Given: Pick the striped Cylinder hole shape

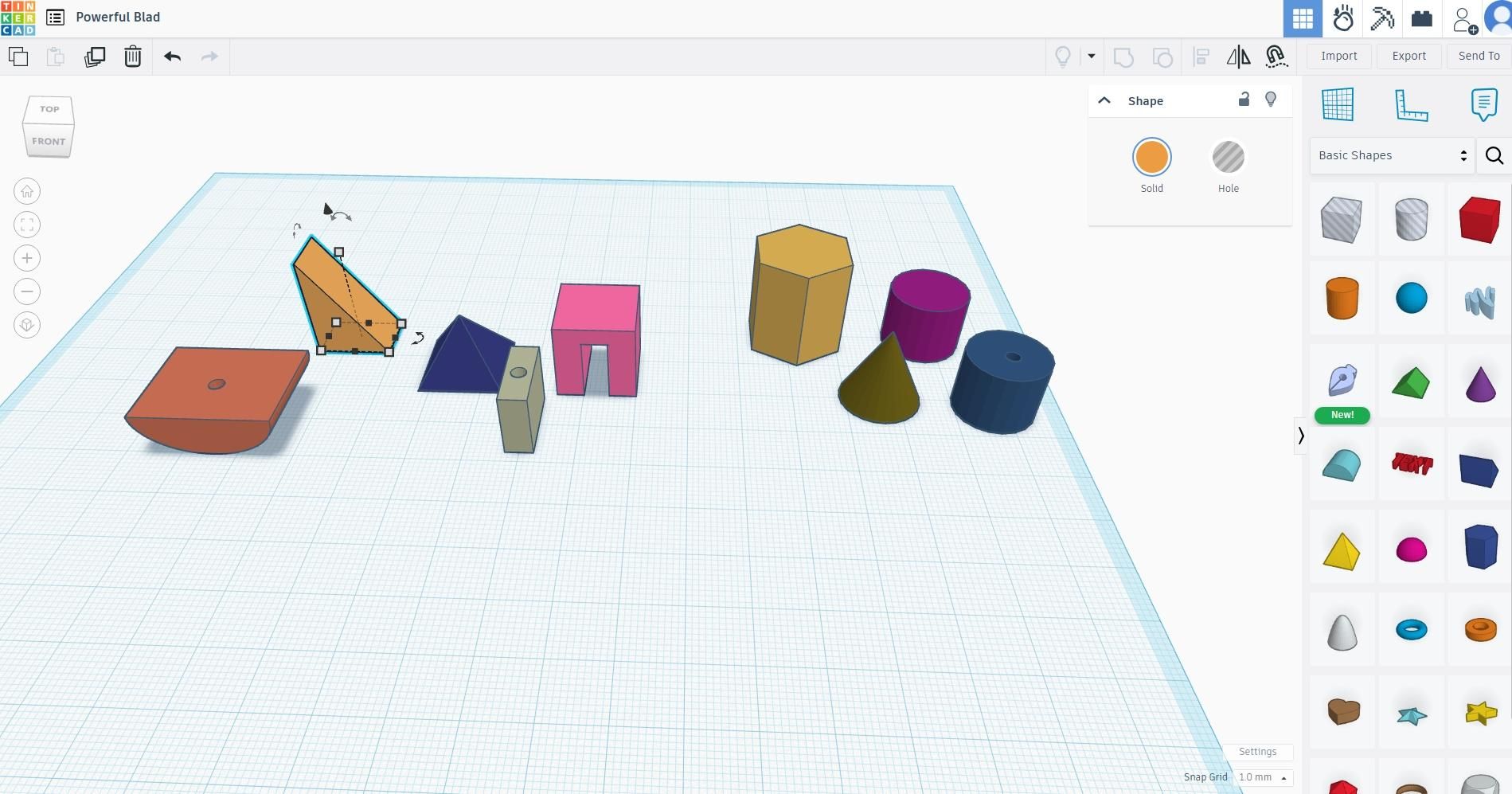Looking at the screenshot, I should (1412, 219).
